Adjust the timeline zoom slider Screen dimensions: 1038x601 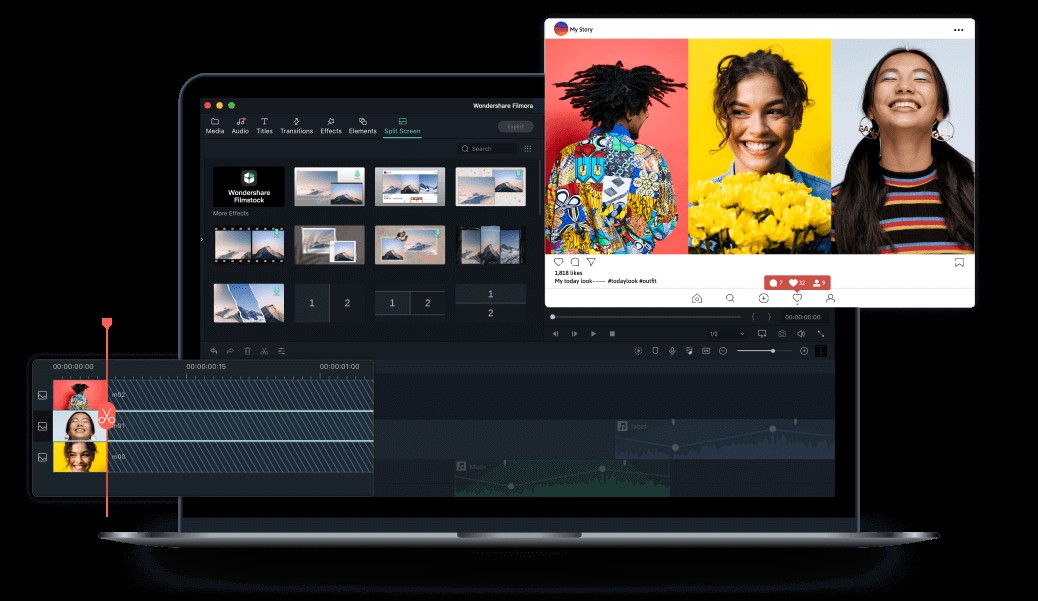(773, 351)
